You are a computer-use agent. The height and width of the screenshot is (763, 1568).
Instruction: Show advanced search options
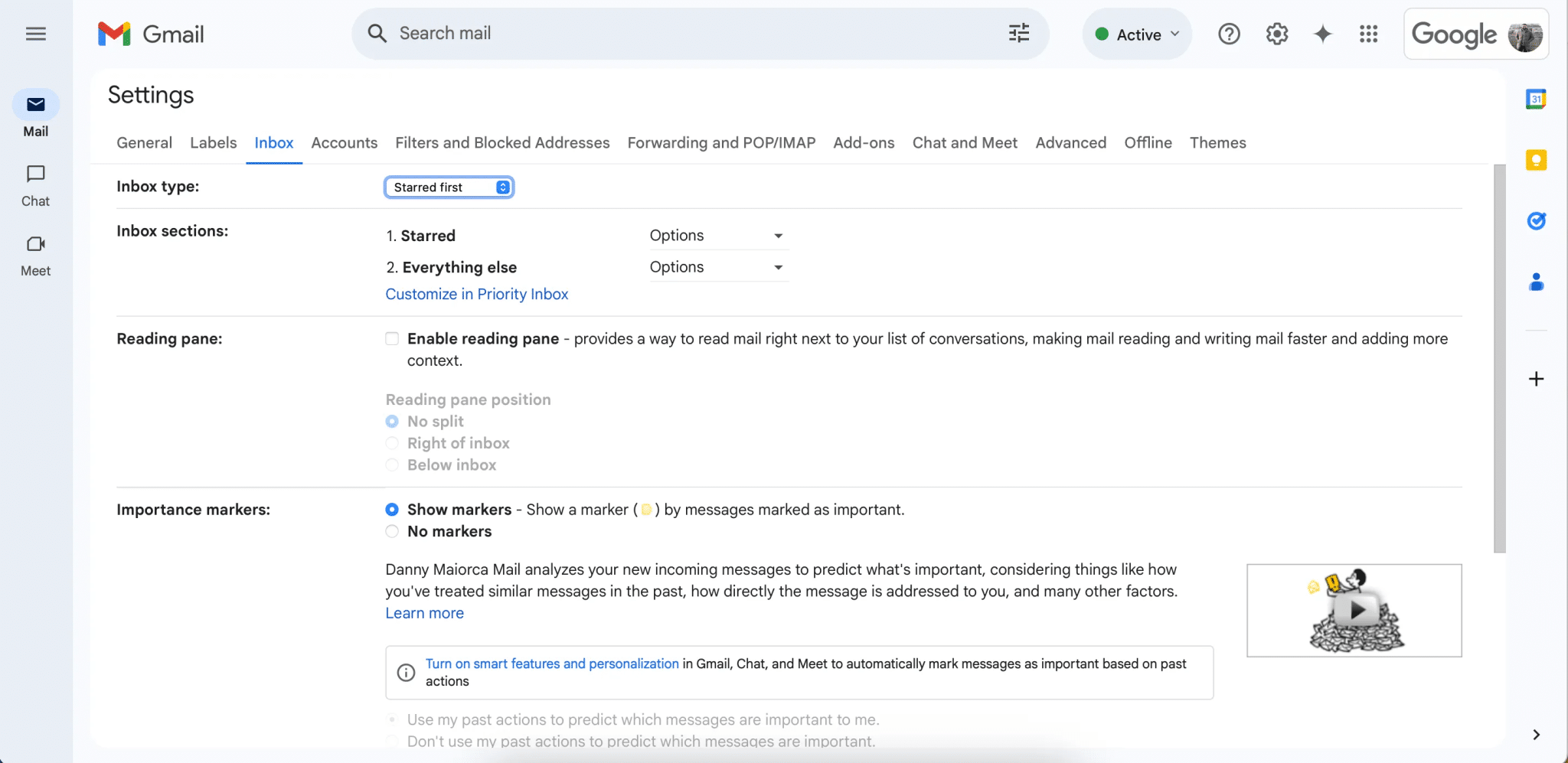1018,33
